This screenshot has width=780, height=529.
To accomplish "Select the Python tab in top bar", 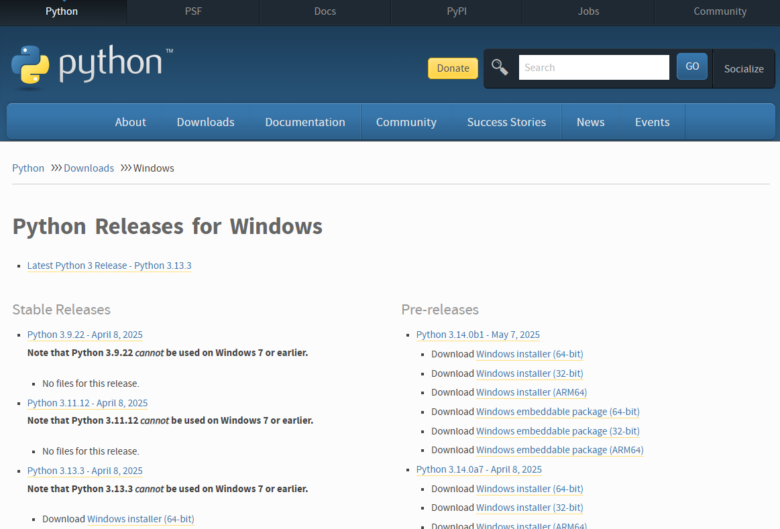I will point(62,11).
